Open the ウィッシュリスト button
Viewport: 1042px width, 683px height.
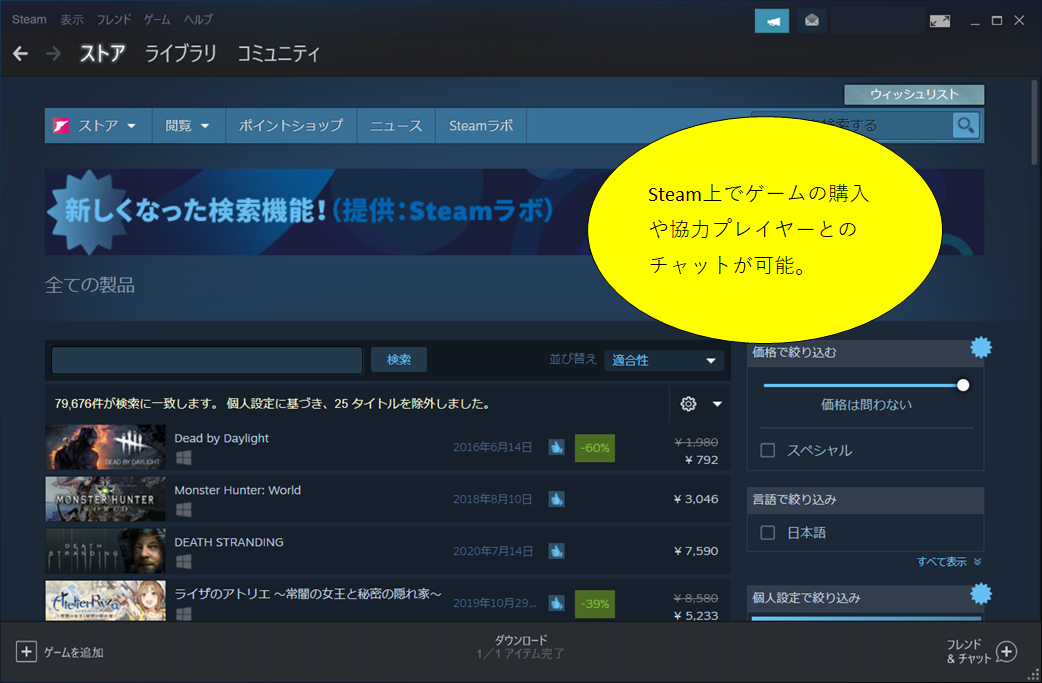[x=914, y=94]
